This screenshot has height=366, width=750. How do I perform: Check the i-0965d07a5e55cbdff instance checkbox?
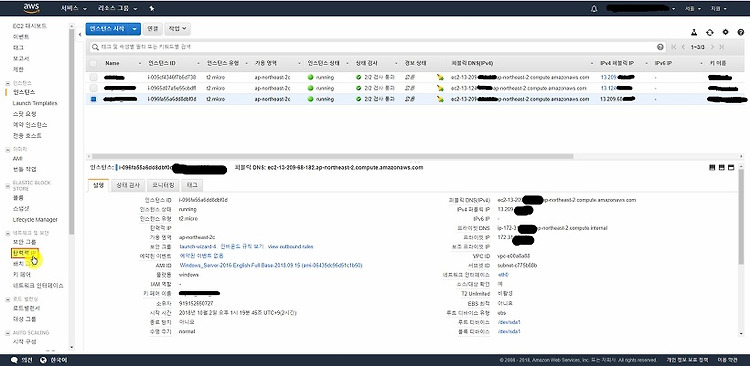tap(93, 88)
